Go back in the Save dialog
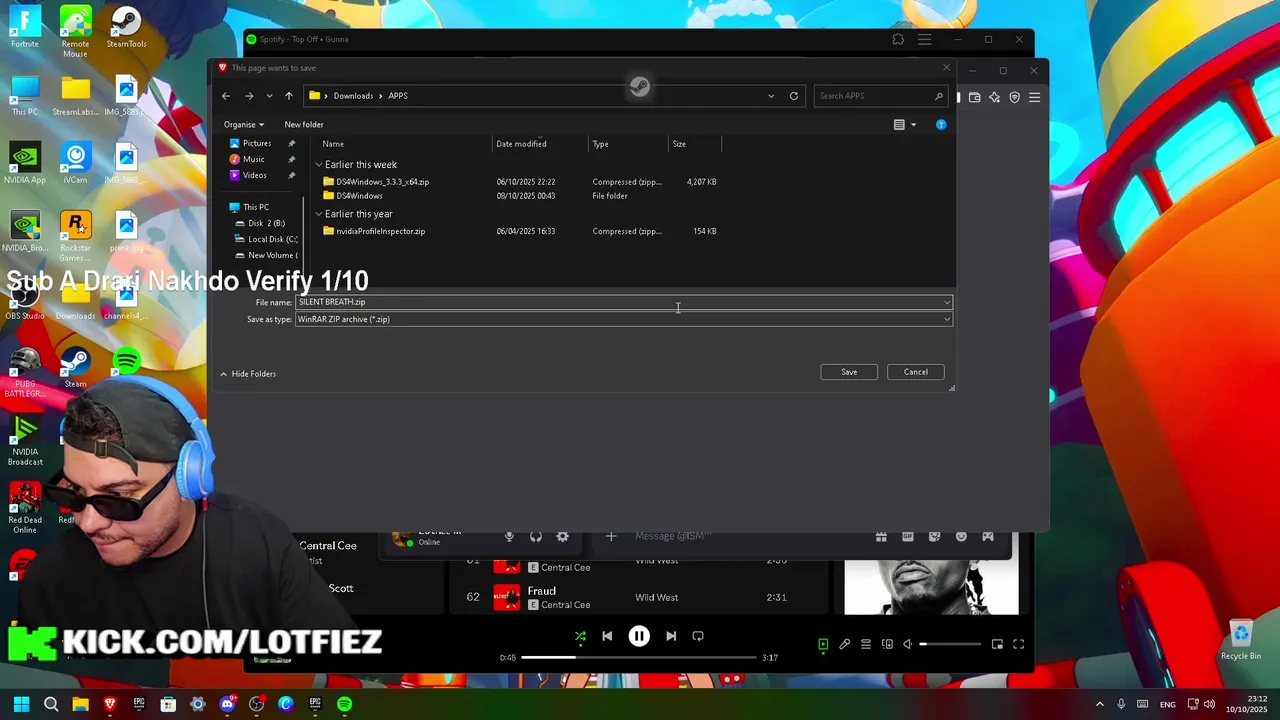The height and width of the screenshot is (720, 1280). click(226, 96)
